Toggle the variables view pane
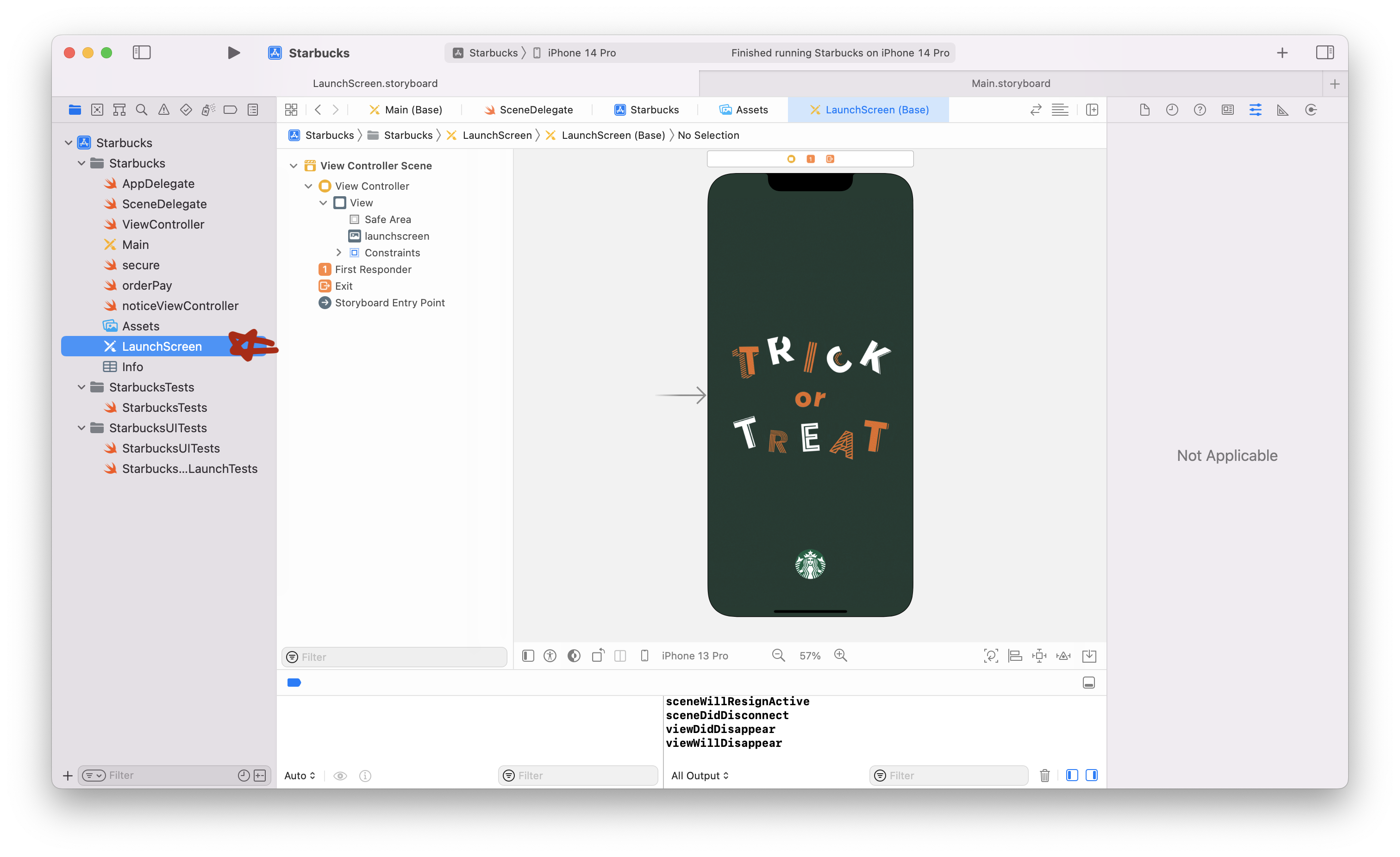The image size is (1400, 857). 1072,775
